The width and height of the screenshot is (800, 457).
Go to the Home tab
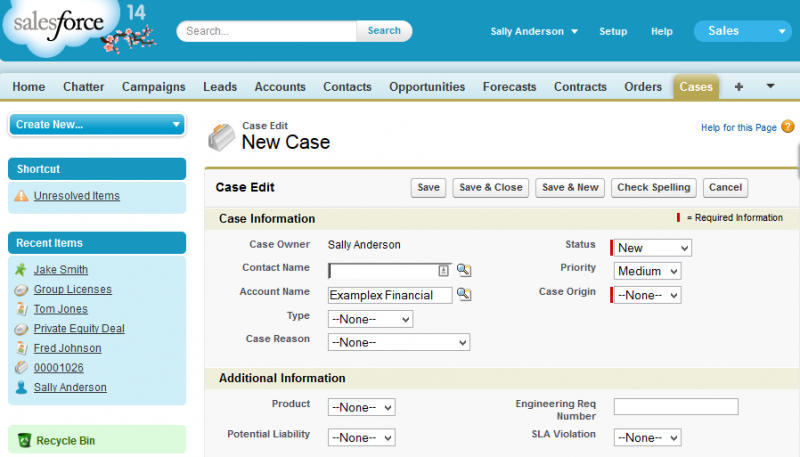coord(29,87)
